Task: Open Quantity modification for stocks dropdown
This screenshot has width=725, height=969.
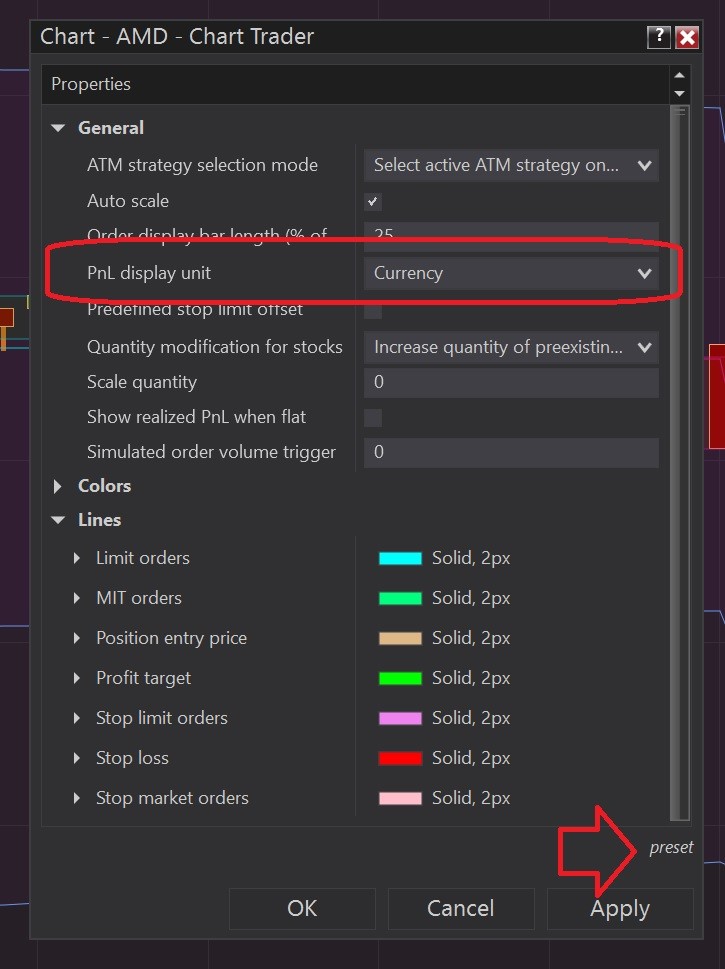Action: (x=510, y=348)
